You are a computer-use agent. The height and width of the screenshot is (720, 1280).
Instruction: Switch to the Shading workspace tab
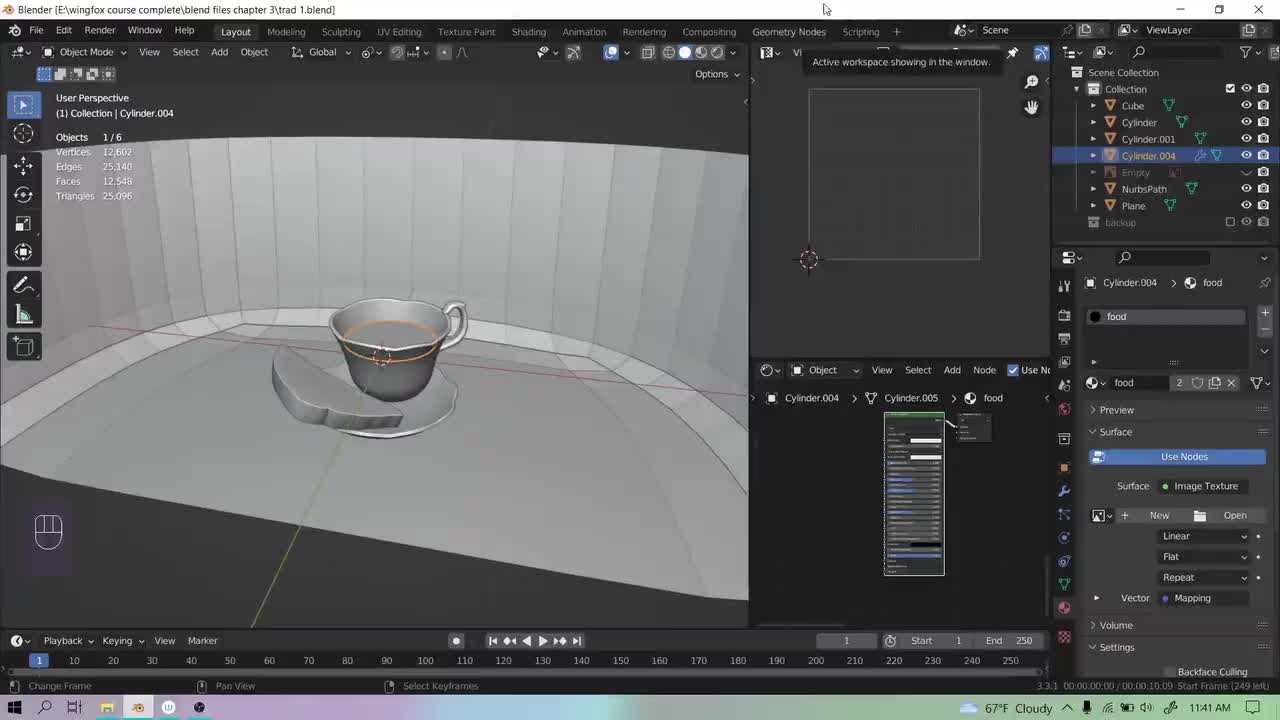[528, 31]
